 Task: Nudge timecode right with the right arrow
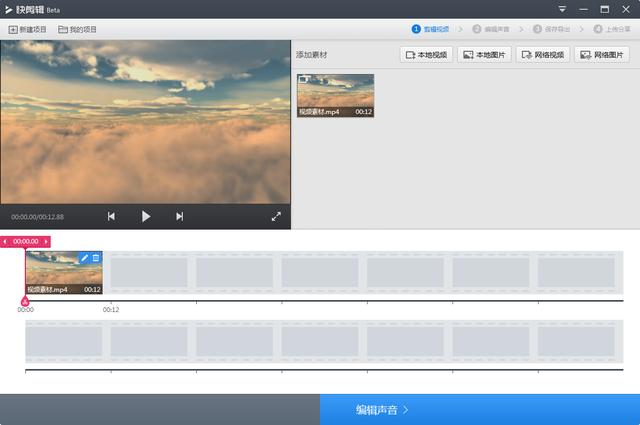coord(46,241)
